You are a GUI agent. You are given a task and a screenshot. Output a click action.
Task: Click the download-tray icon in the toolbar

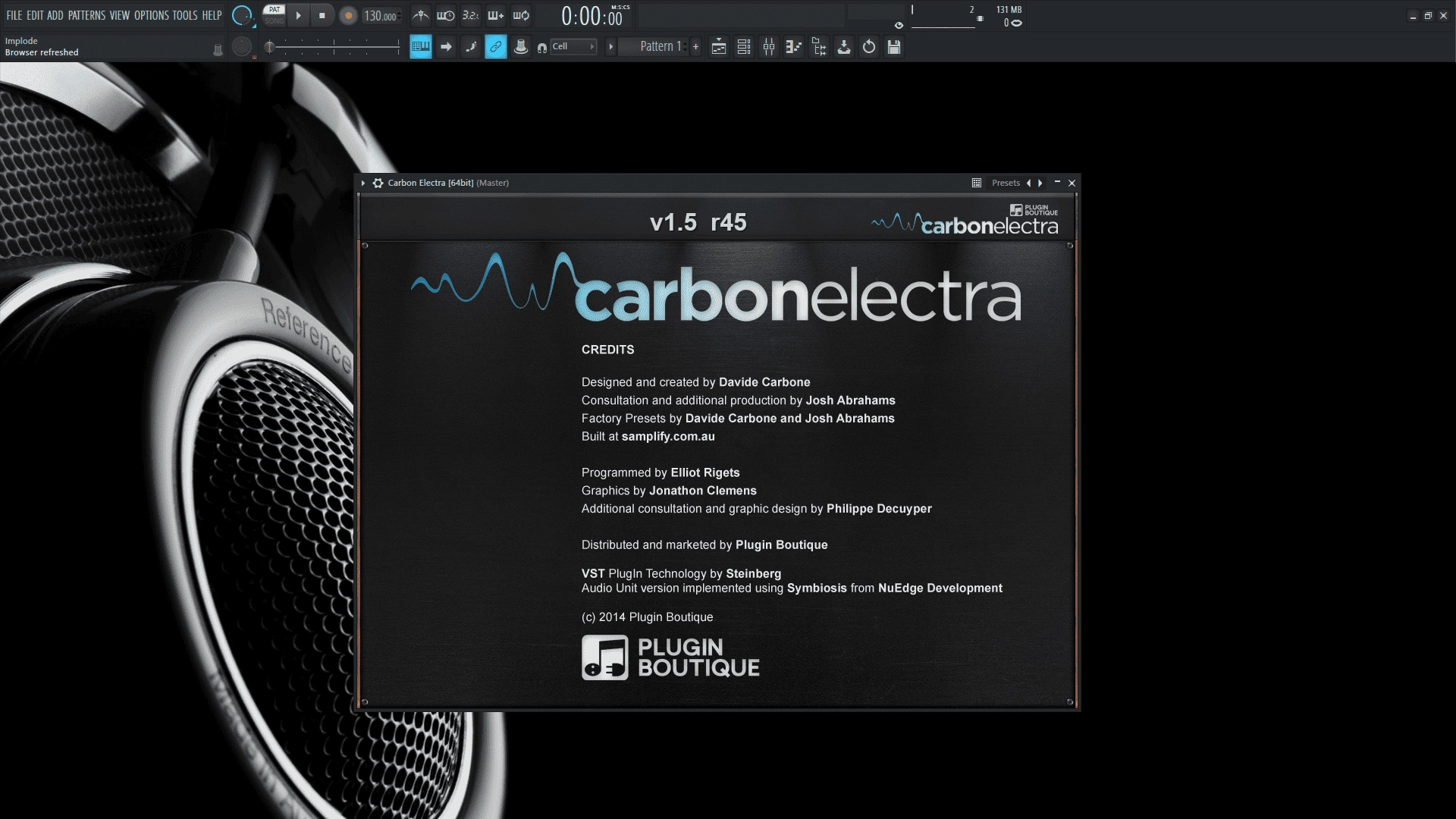(844, 47)
